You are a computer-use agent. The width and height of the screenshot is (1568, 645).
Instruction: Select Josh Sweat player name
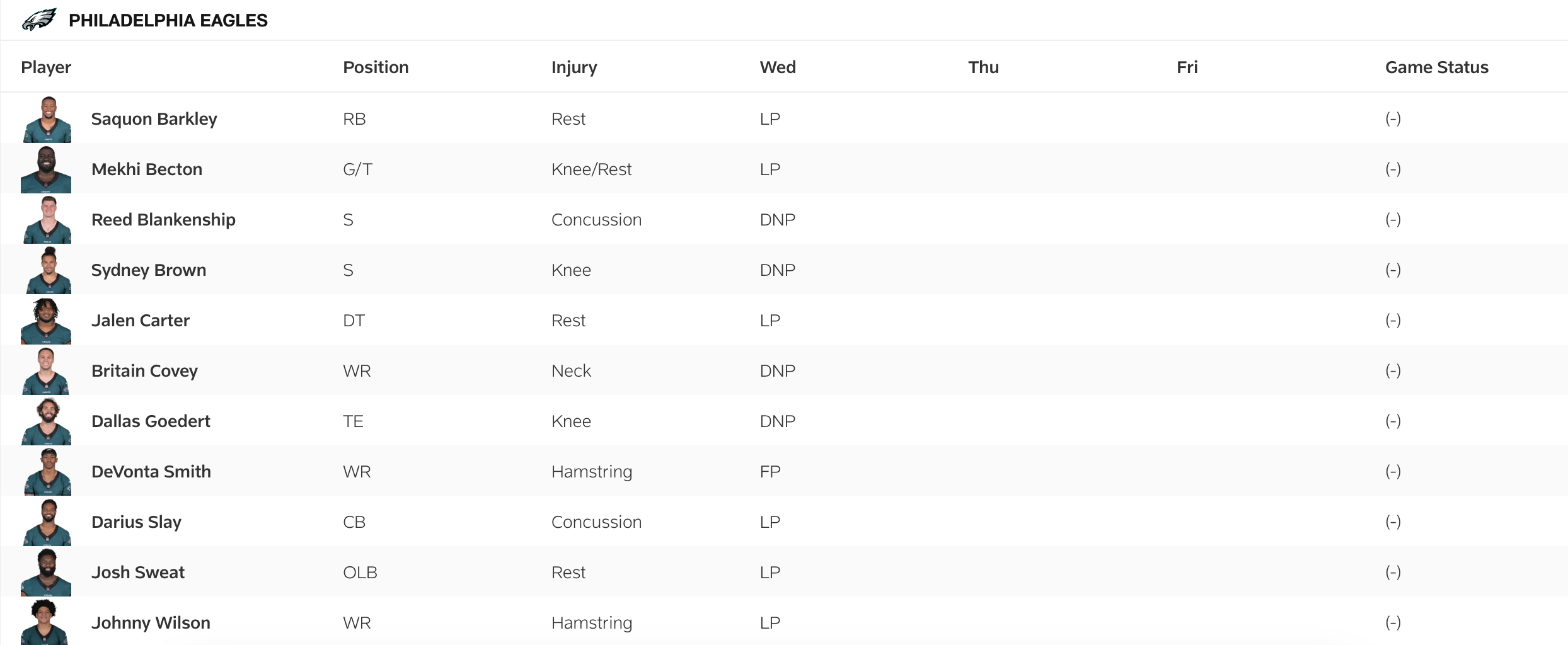137,573
